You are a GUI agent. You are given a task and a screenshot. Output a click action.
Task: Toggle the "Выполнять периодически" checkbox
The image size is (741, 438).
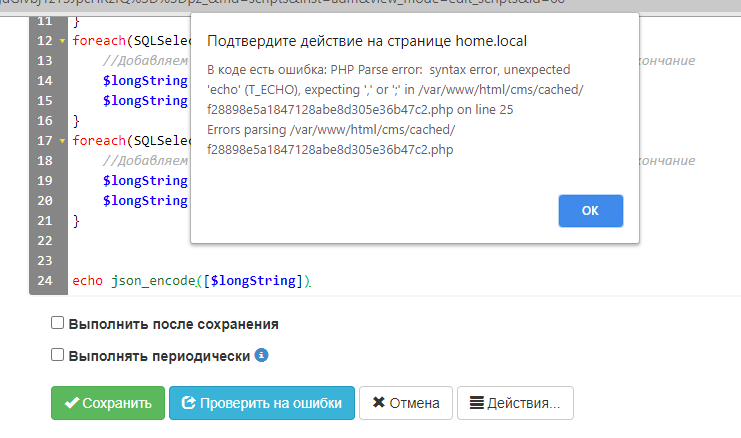tap(58, 354)
